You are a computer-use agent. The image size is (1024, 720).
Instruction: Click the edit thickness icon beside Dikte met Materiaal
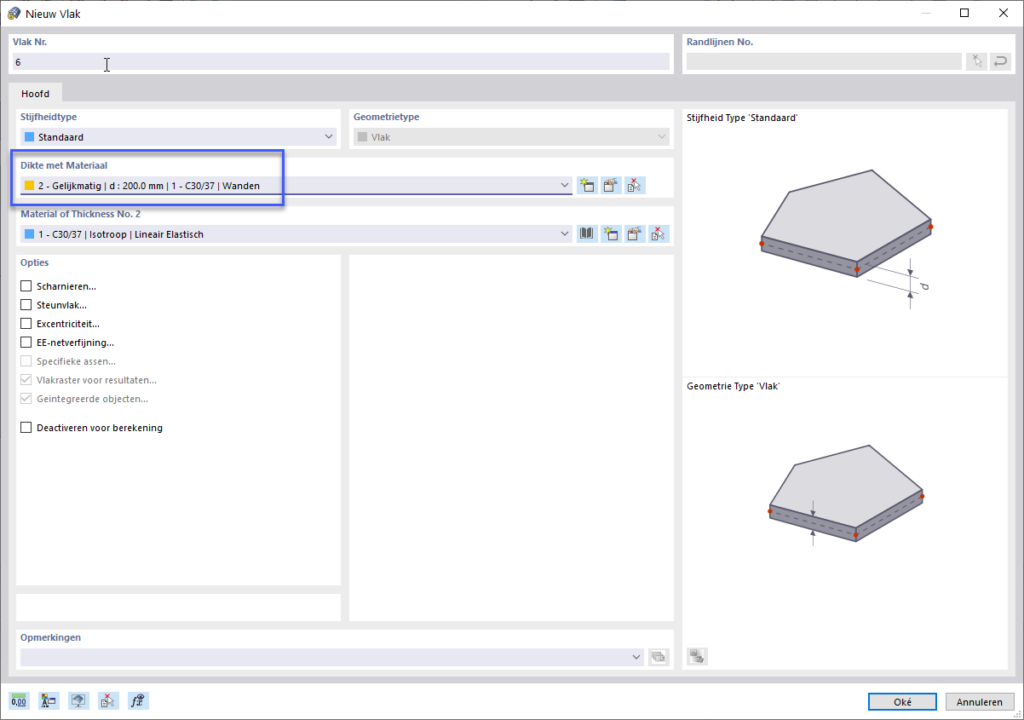coord(611,186)
